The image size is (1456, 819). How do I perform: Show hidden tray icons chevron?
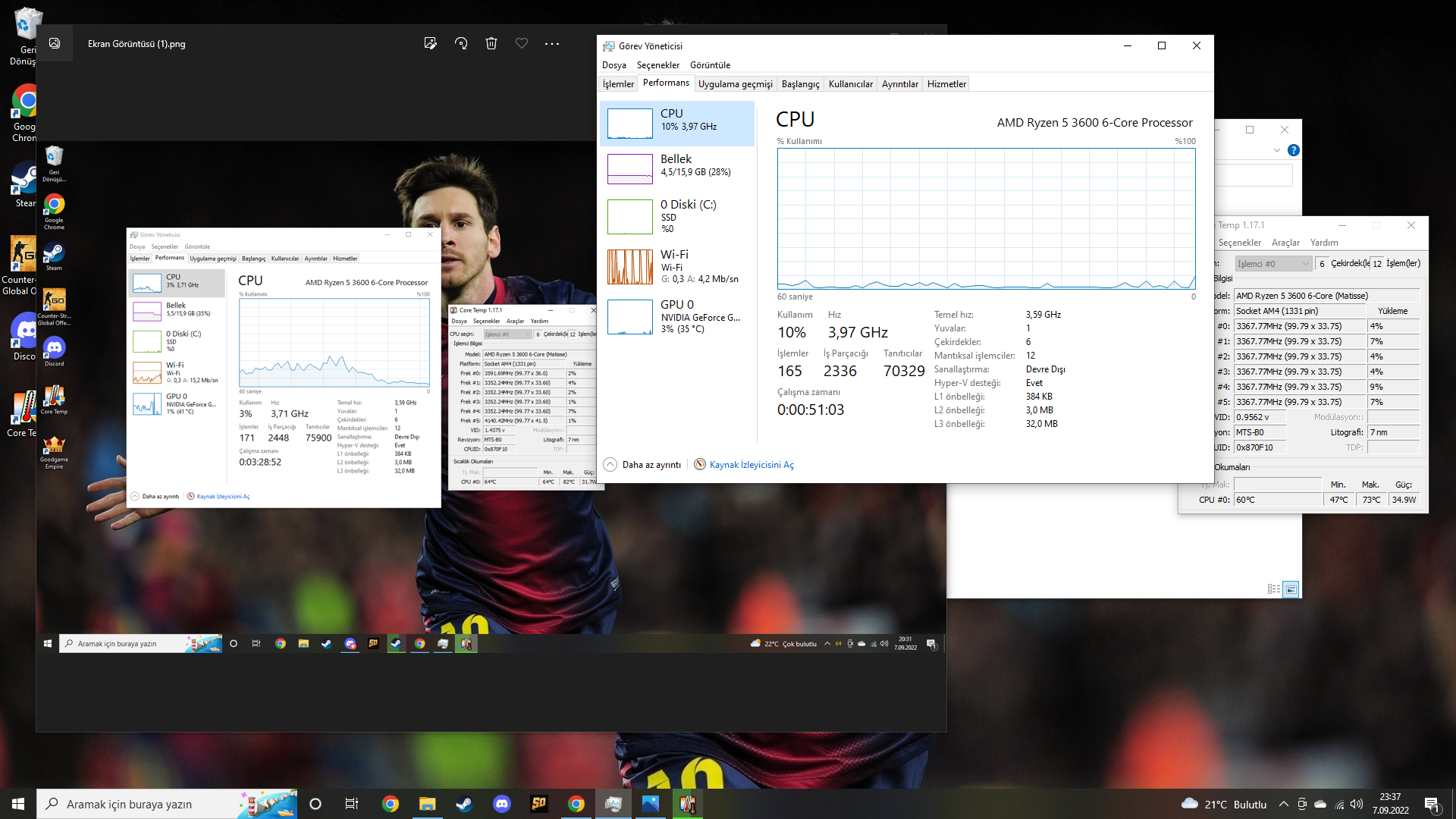1283,804
